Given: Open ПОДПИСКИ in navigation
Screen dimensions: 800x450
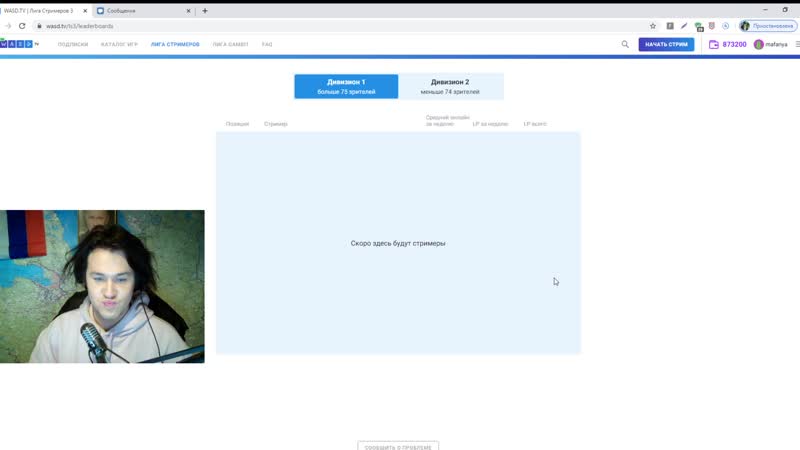Looking at the screenshot, I should click(x=73, y=44).
